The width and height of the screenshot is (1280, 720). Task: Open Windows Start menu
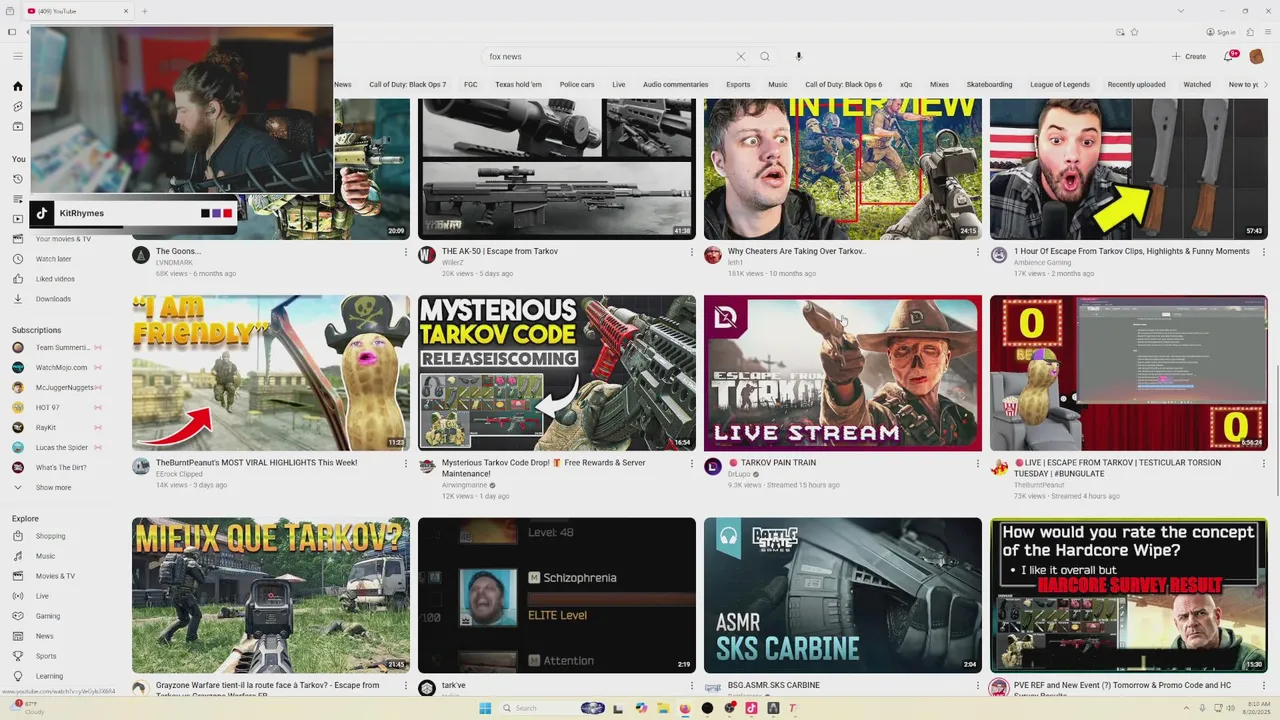pos(485,708)
